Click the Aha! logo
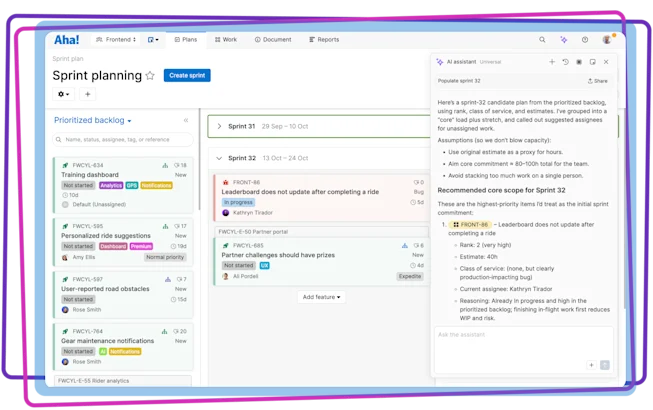The width and height of the screenshot is (653, 410). pyautogui.click(x=66, y=40)
